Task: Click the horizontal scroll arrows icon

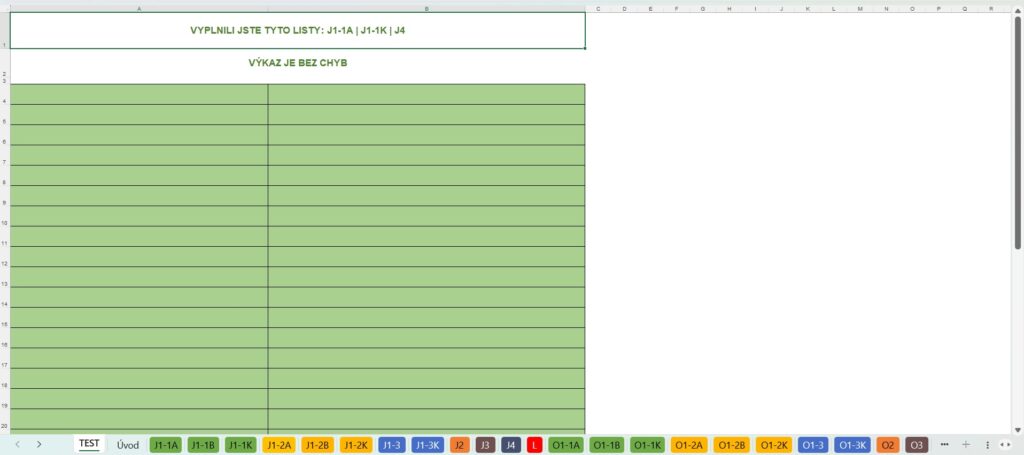Action: (x=1006, y=444)
